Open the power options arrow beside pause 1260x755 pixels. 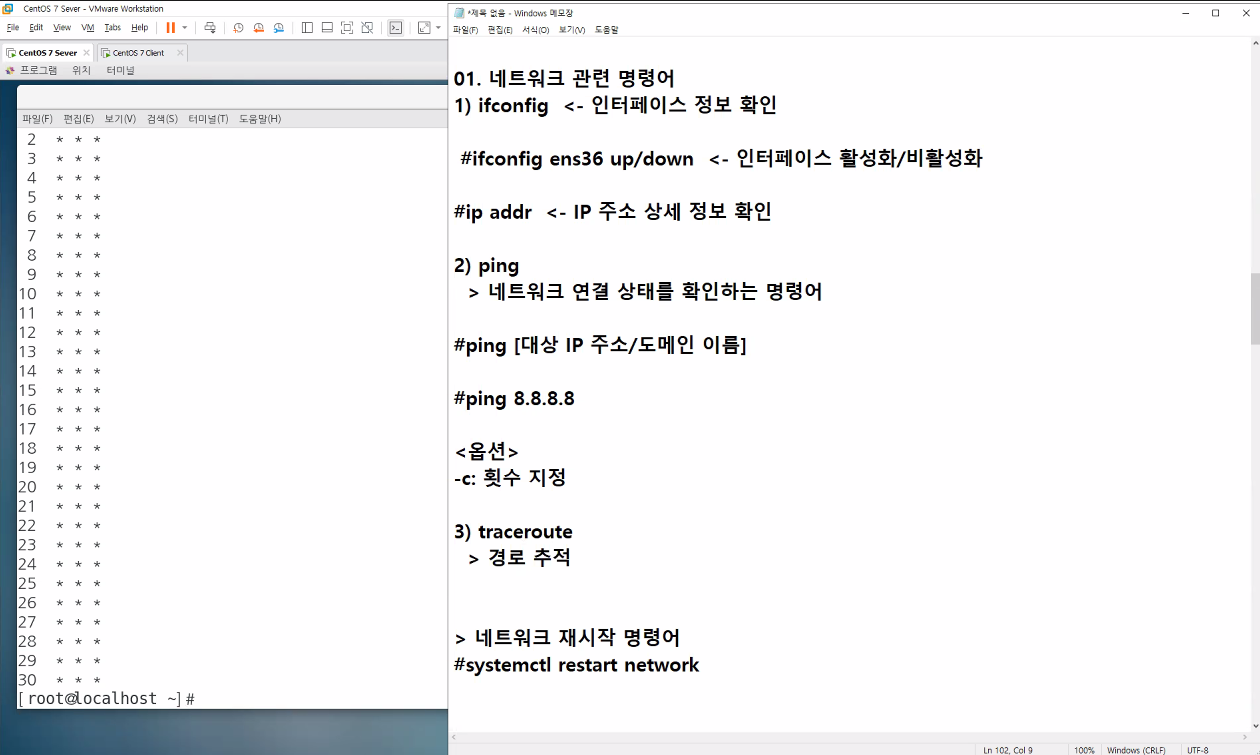click(185, 28)
